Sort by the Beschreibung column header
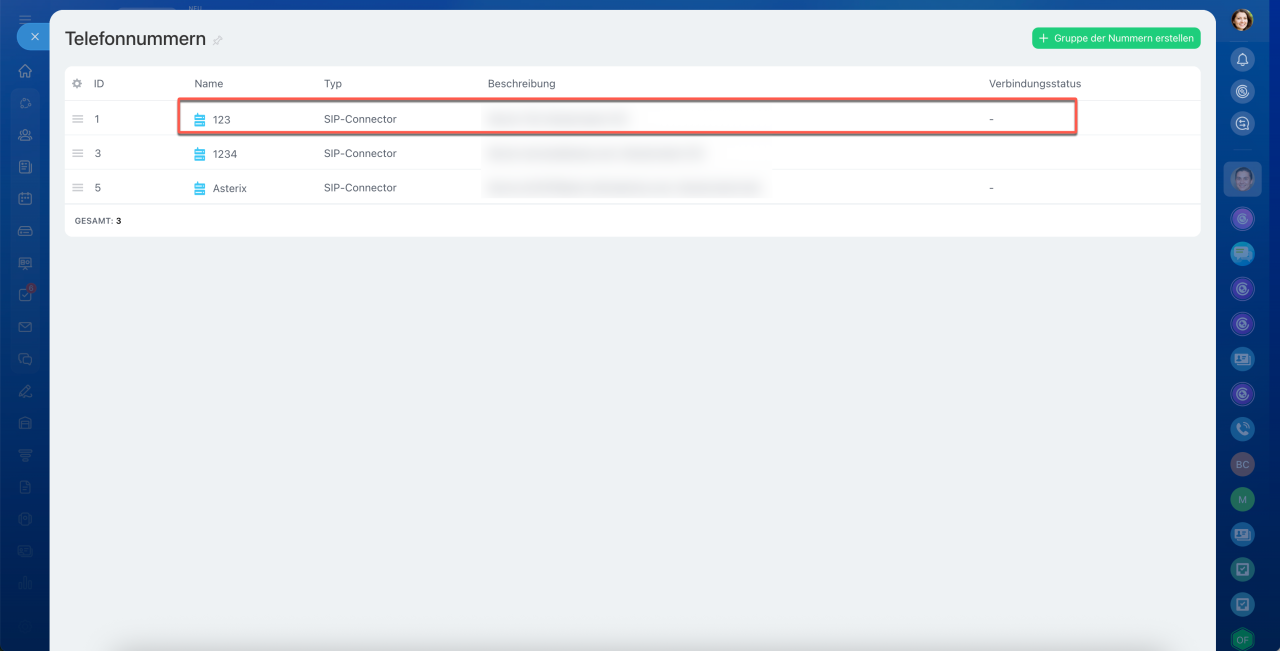The image size is (1280, 651). (521, 84)
